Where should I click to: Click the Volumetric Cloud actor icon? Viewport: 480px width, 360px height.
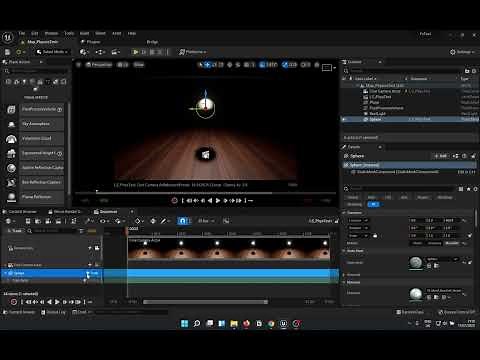(x=11, y=139)
